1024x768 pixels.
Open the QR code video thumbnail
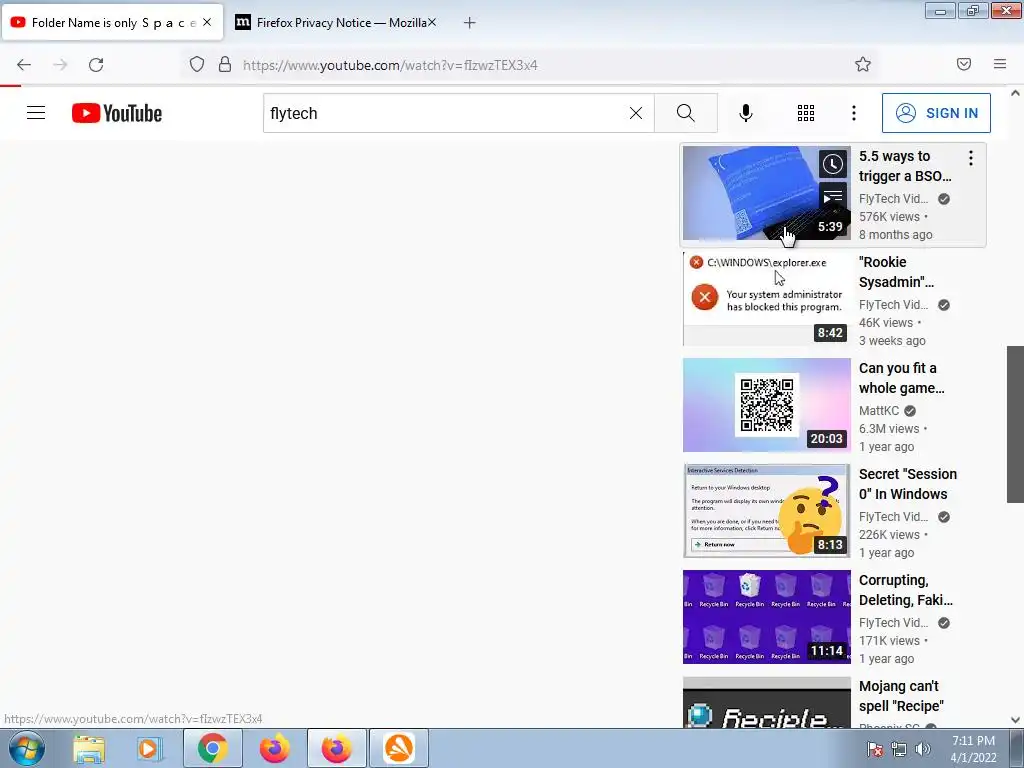click(767, 405)
